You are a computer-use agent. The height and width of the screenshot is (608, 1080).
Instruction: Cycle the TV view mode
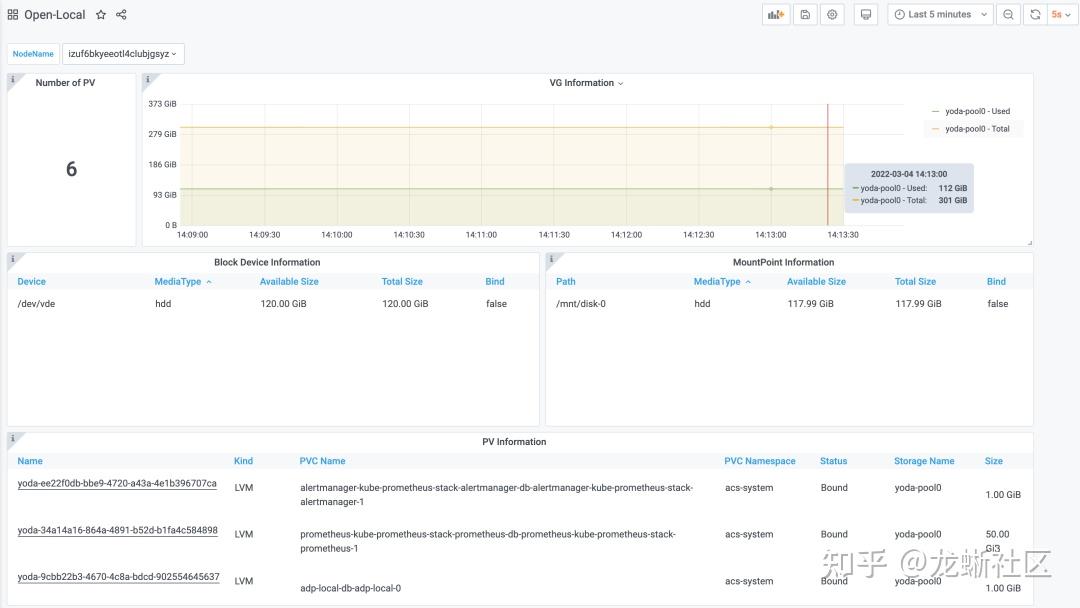tap(866, 14)
